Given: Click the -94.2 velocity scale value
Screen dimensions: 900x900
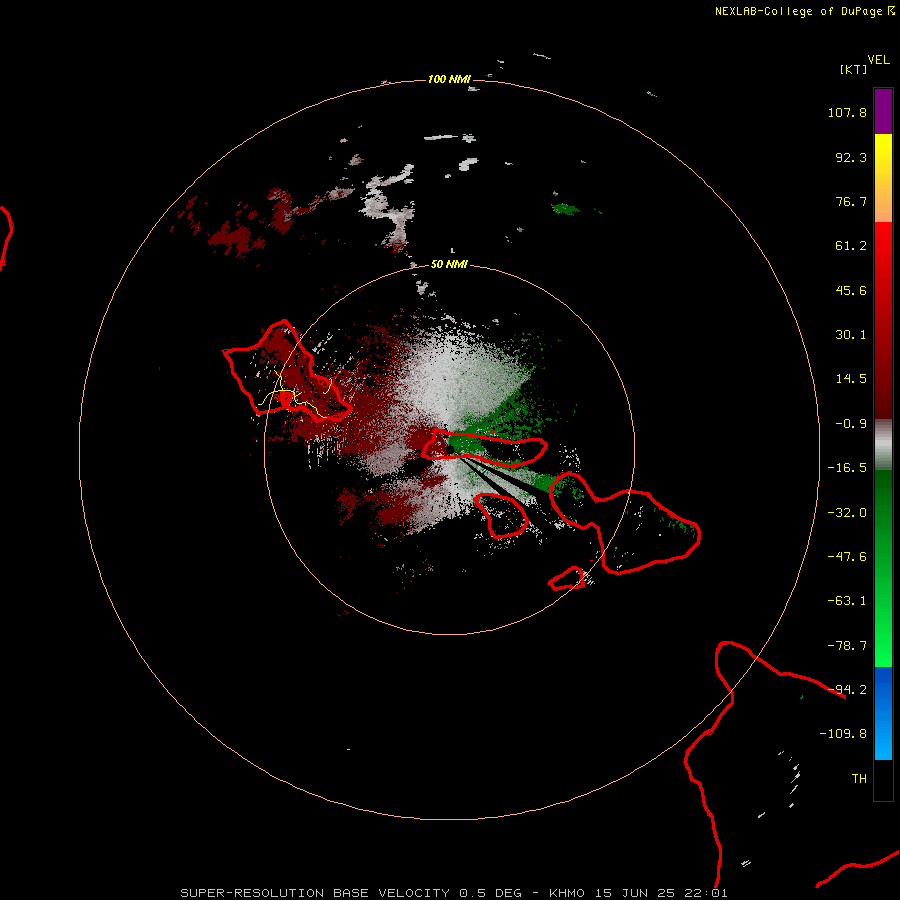Looking at the screenshot, I should tap(847, 690).
